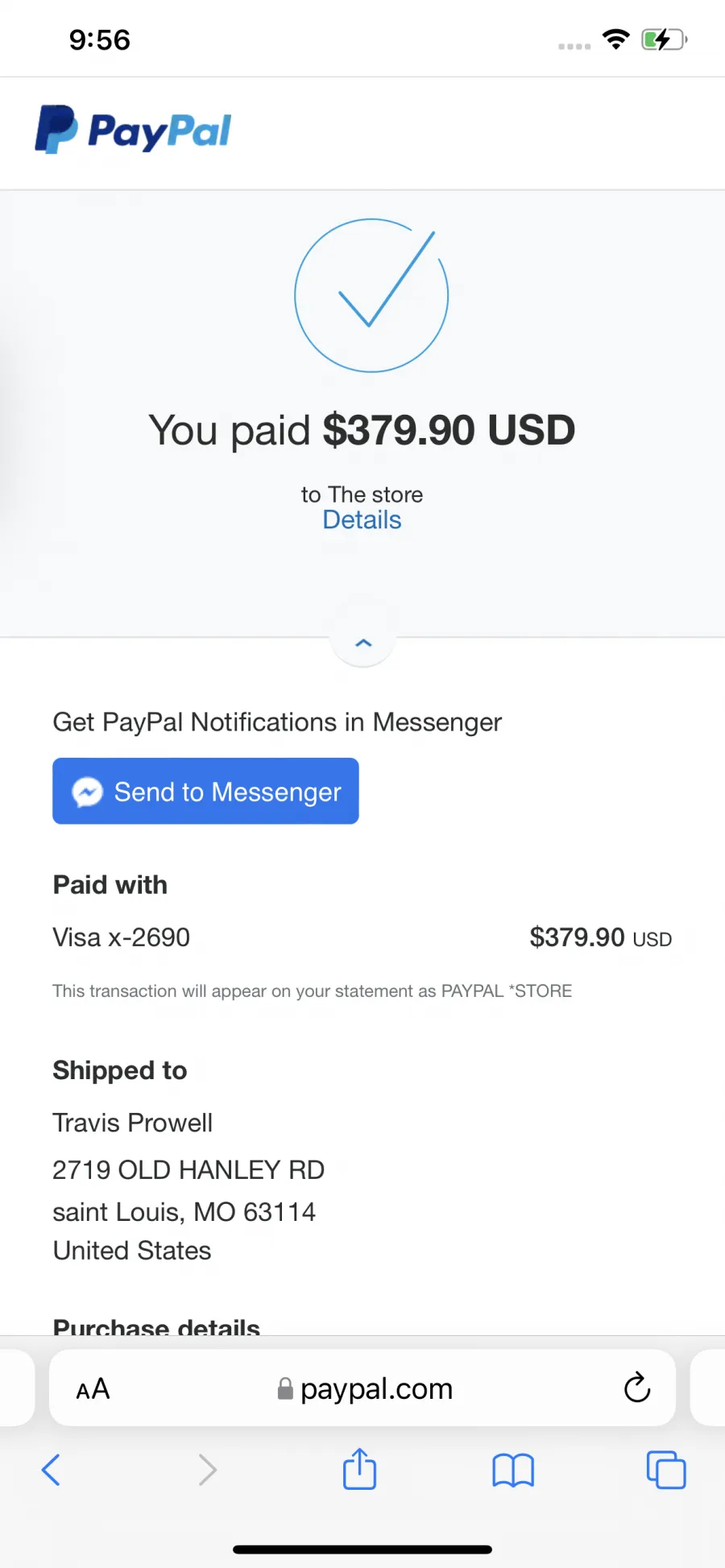
Task: Tap the Purchase details heading
Action: click(x=156, y=1326)
